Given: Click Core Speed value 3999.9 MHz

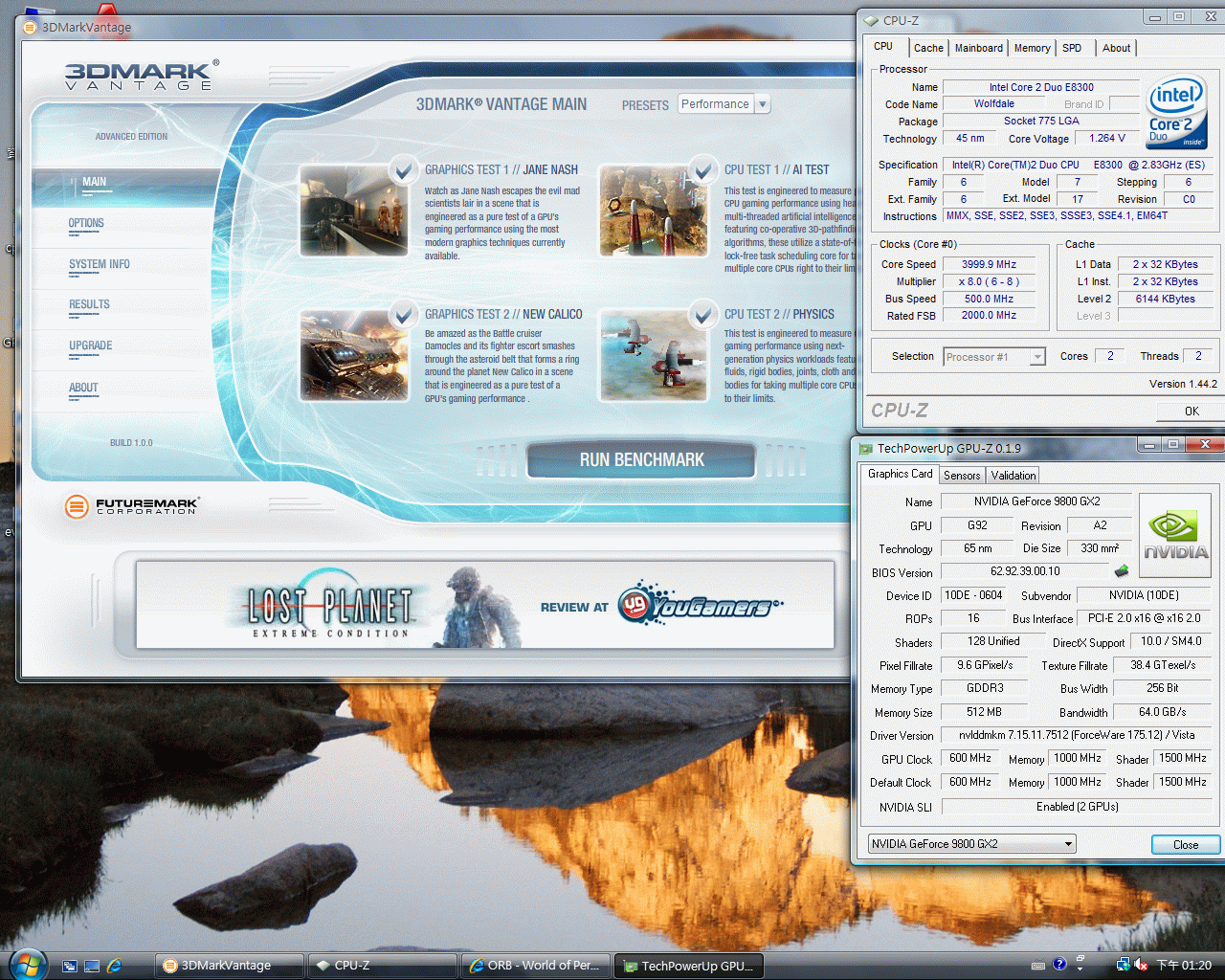Looking at the screenshot, I should coord(989,264).
